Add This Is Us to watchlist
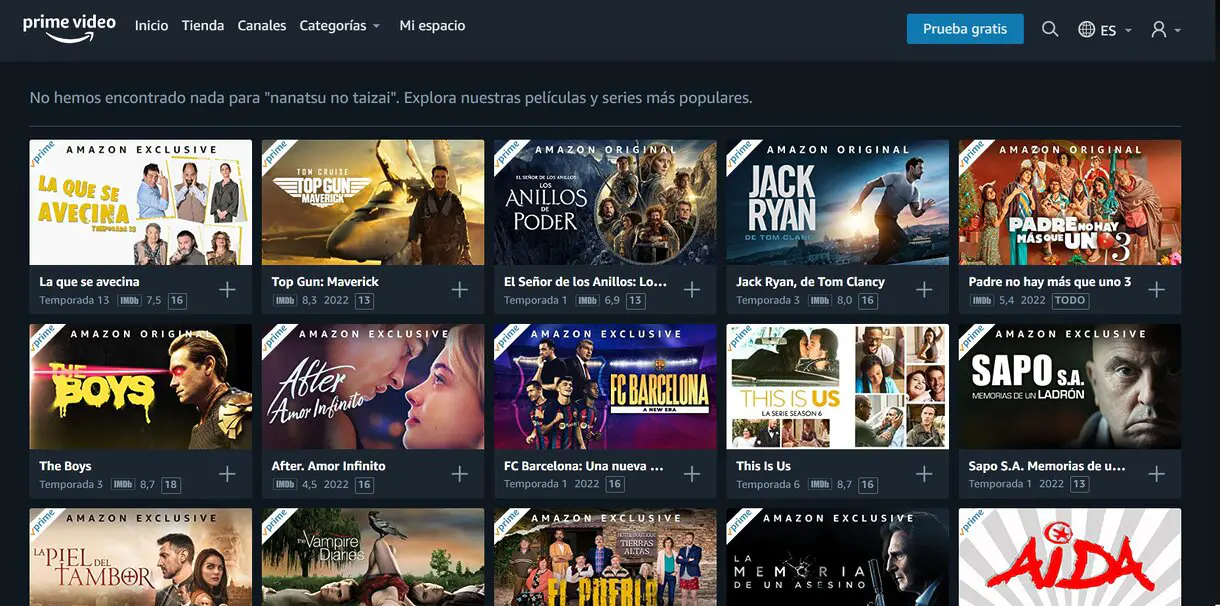 tap(924, 474)
